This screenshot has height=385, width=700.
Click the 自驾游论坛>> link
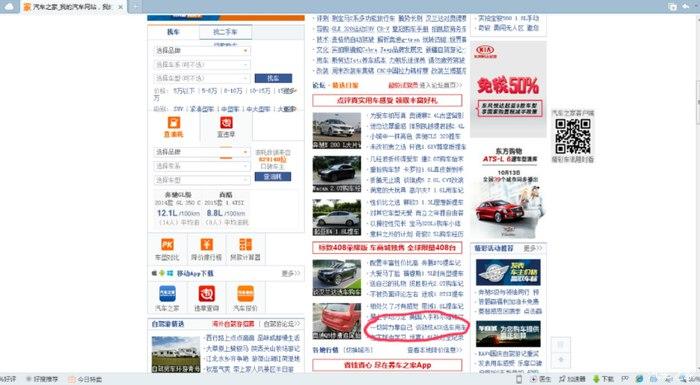point(281,323)
